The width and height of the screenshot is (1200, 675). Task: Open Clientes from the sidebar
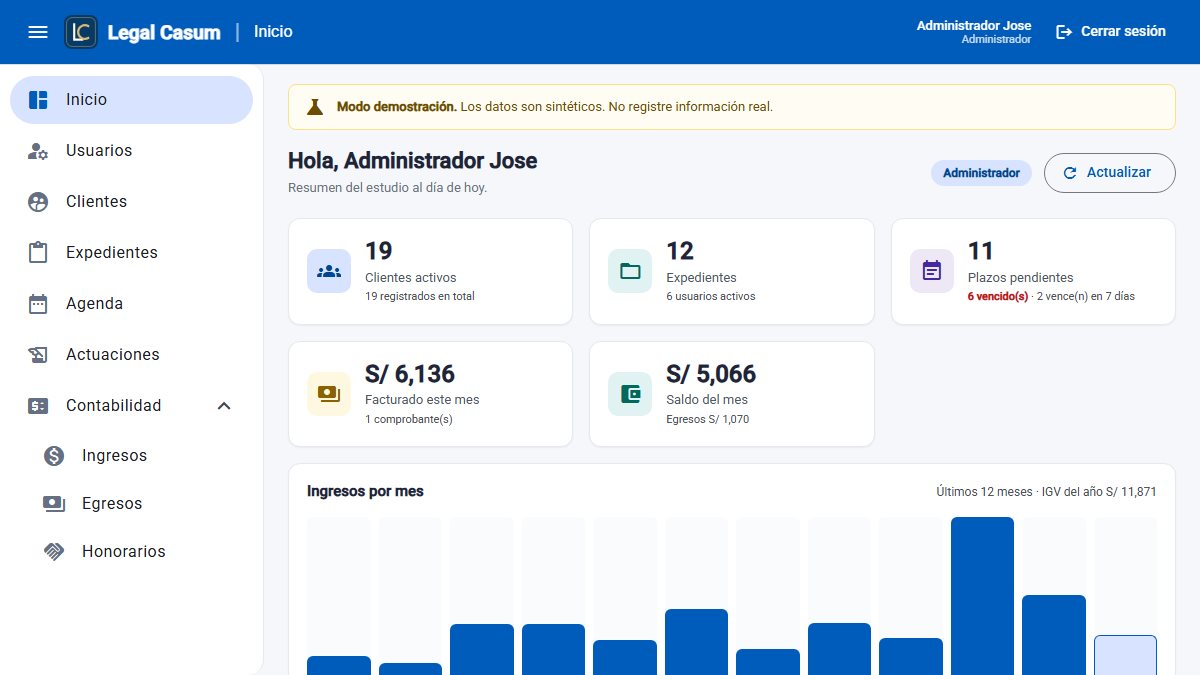[x=131, y=202]
